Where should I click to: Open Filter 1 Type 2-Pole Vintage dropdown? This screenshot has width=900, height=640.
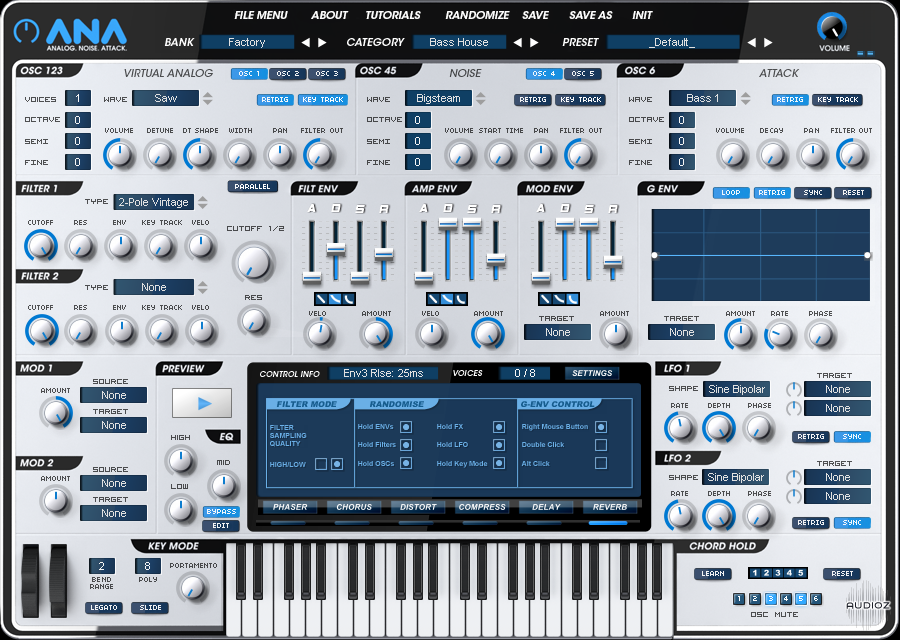(x=154, y=202)
